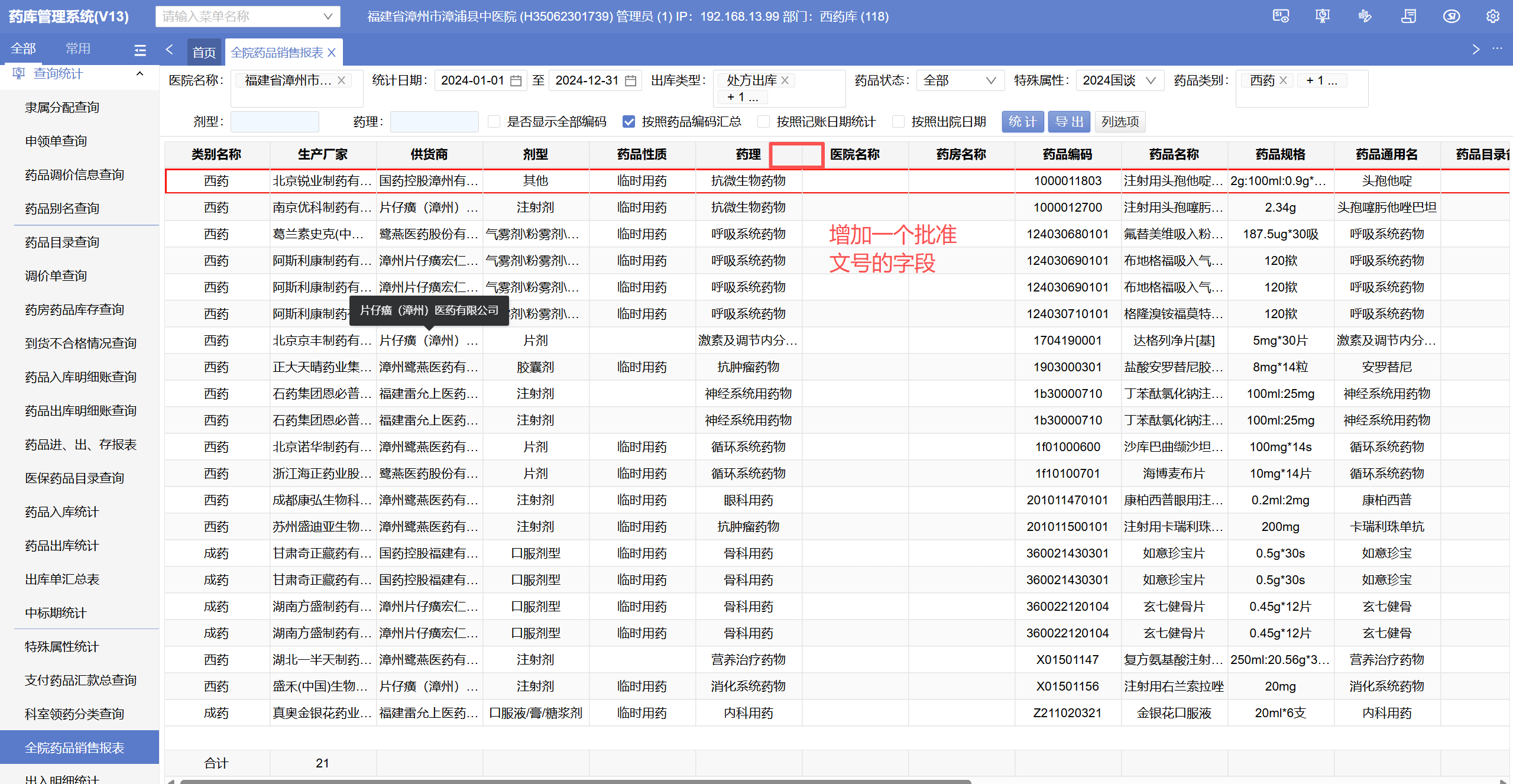Collapse sidebar with the hamburger menu icon
Image resolution: width=1513 pixels, height=784 pixels.
[x=140, y=50]
